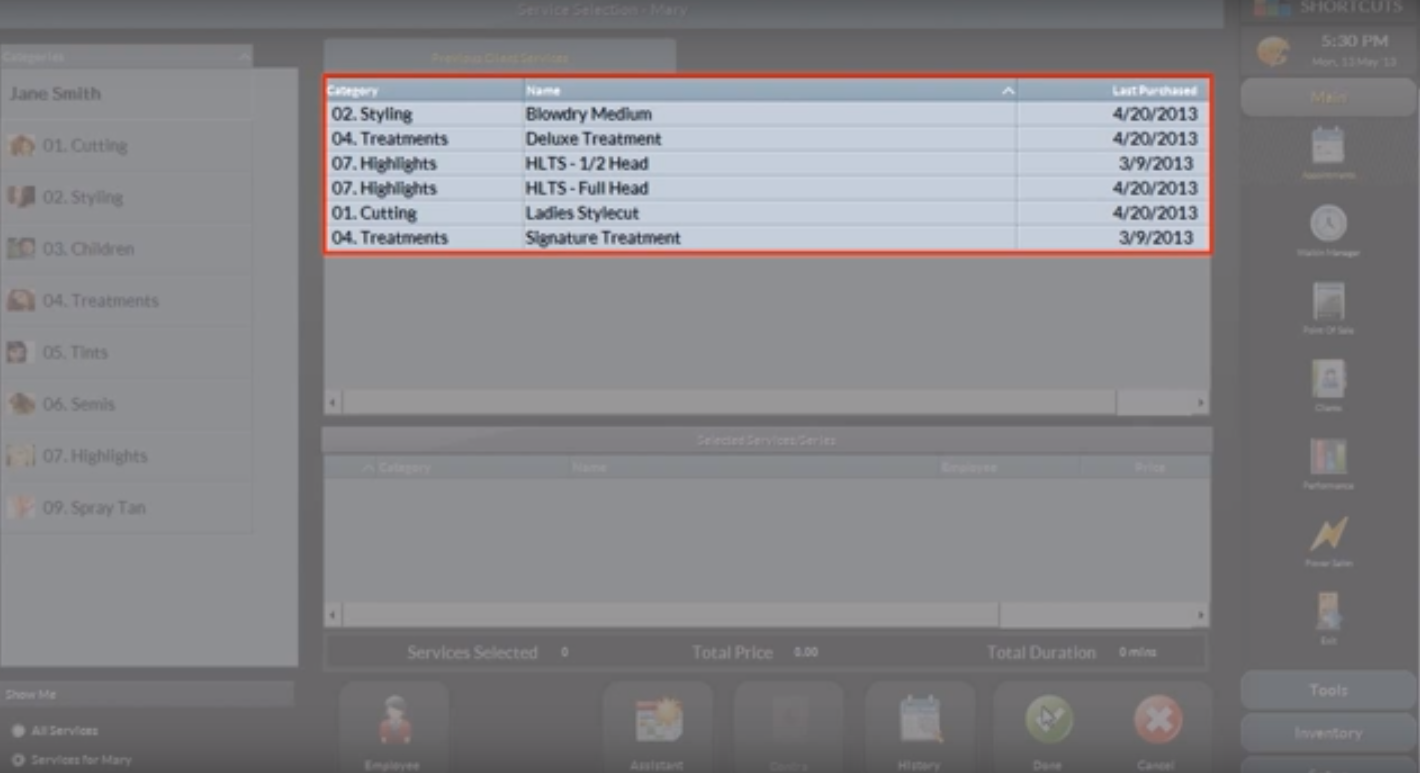Screen dimensions: 1420x773
Task: Select the Services for Mary option
Action: point(19,760)
